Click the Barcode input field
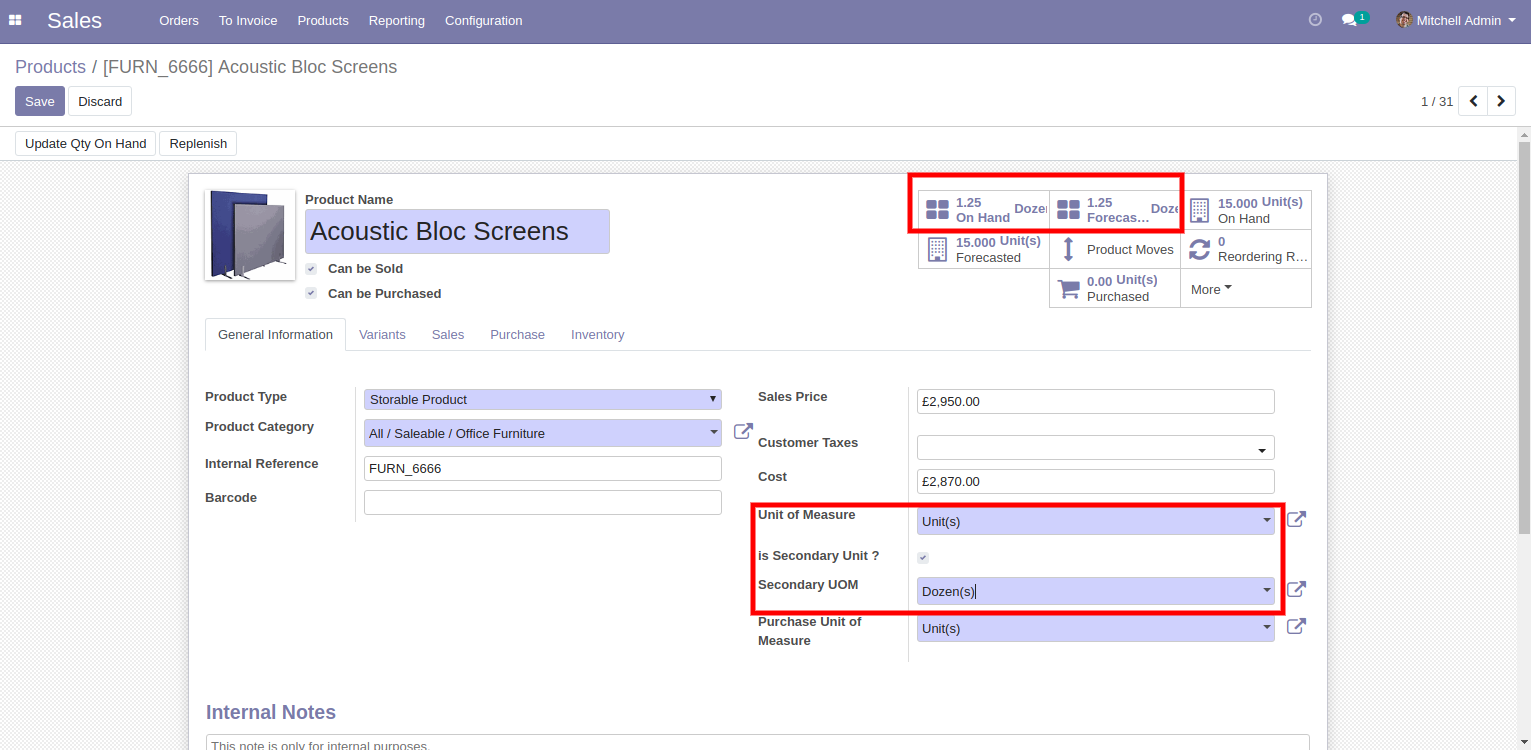 pyautogui.click(x=542, y=502)
